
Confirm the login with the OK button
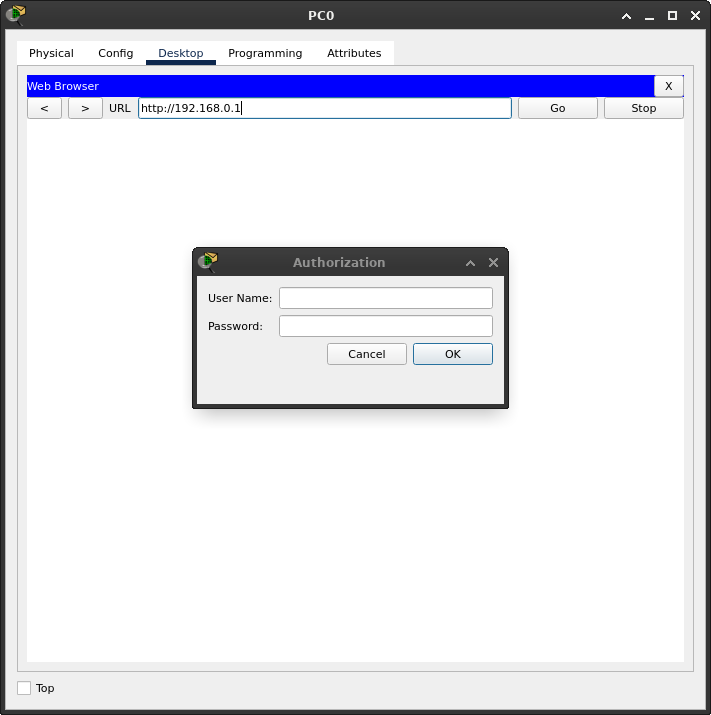(x=452, y=354)
